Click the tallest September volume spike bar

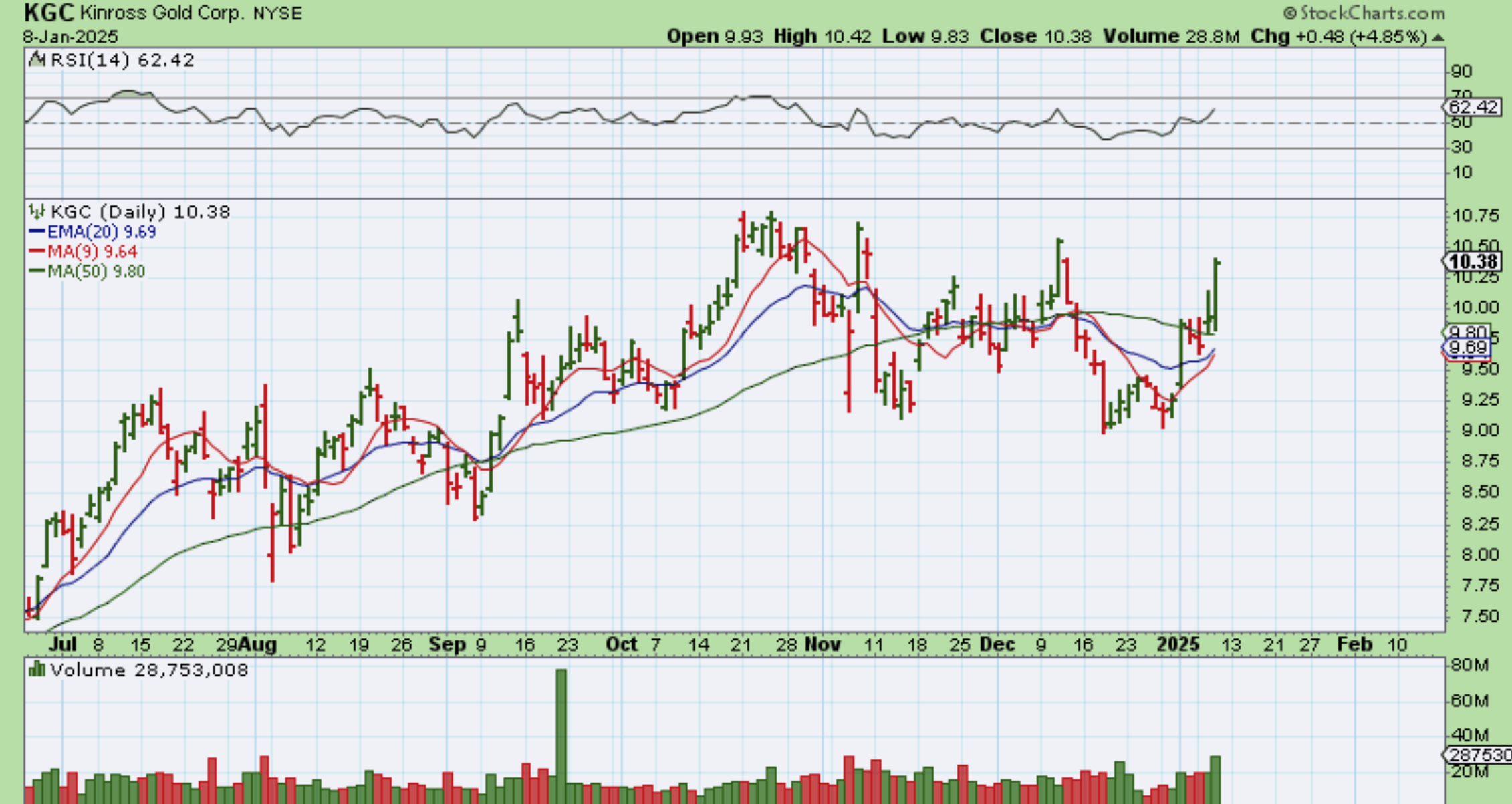pos(561,735)
